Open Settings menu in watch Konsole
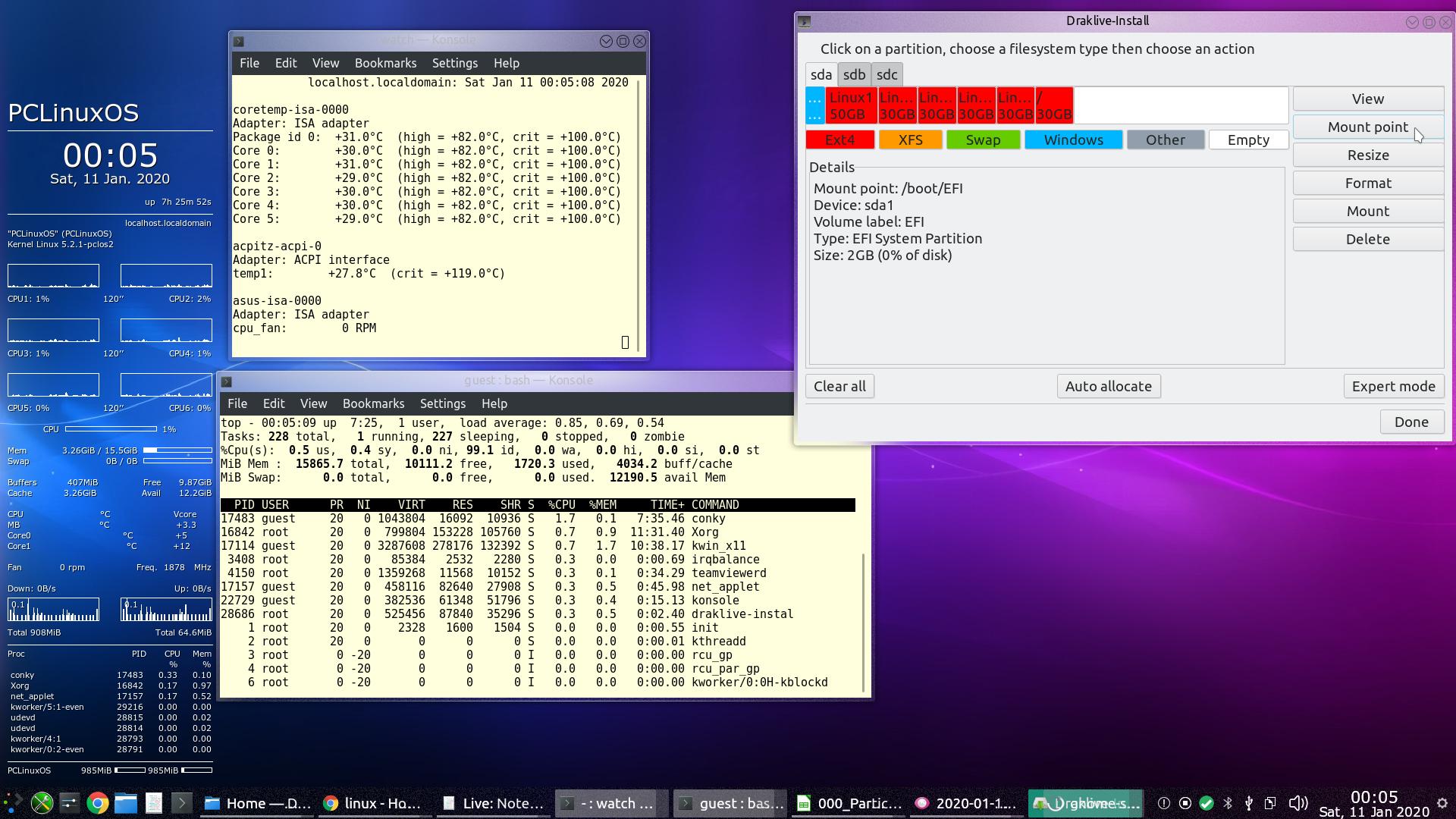The height and width of the screenshot is (819, 1456). tap(454, 63)
